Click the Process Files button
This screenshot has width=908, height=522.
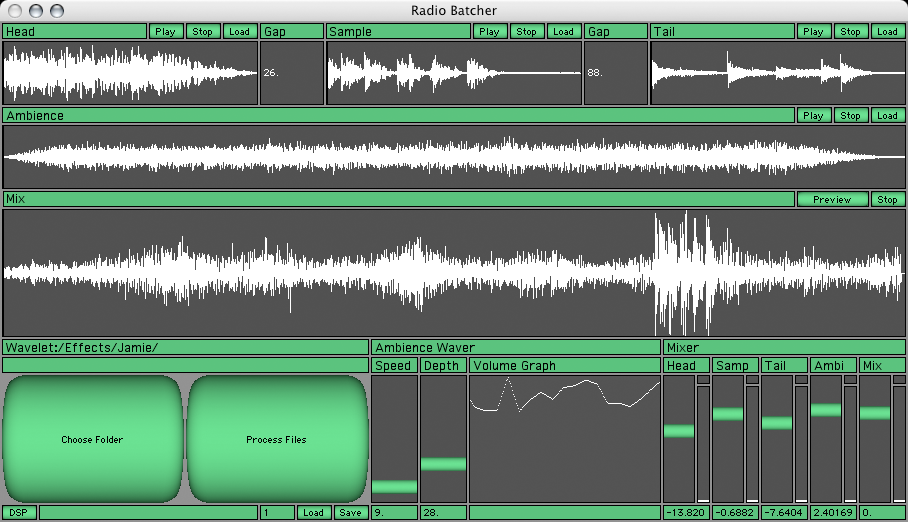pyautogui.click(x=277, y=439)
